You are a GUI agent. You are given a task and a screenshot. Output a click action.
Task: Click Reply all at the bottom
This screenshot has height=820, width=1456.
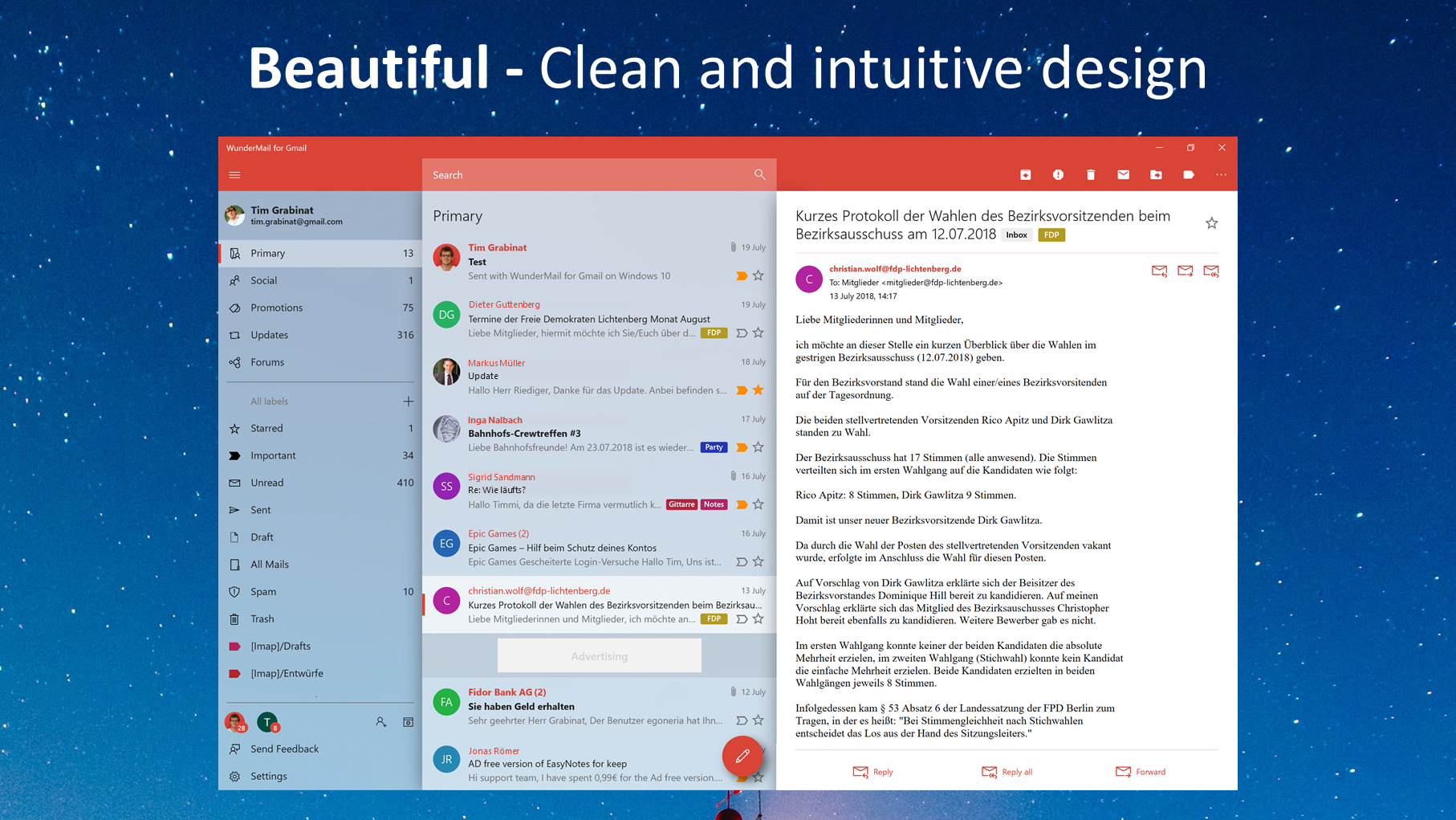[x=1007, y=772]
